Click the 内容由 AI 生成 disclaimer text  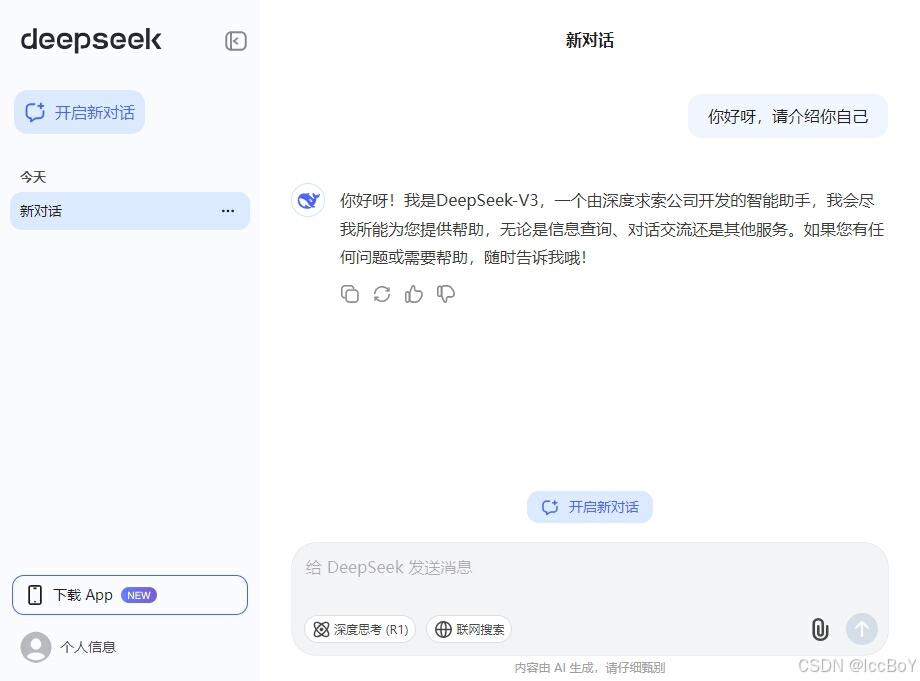tap(590, 668)
